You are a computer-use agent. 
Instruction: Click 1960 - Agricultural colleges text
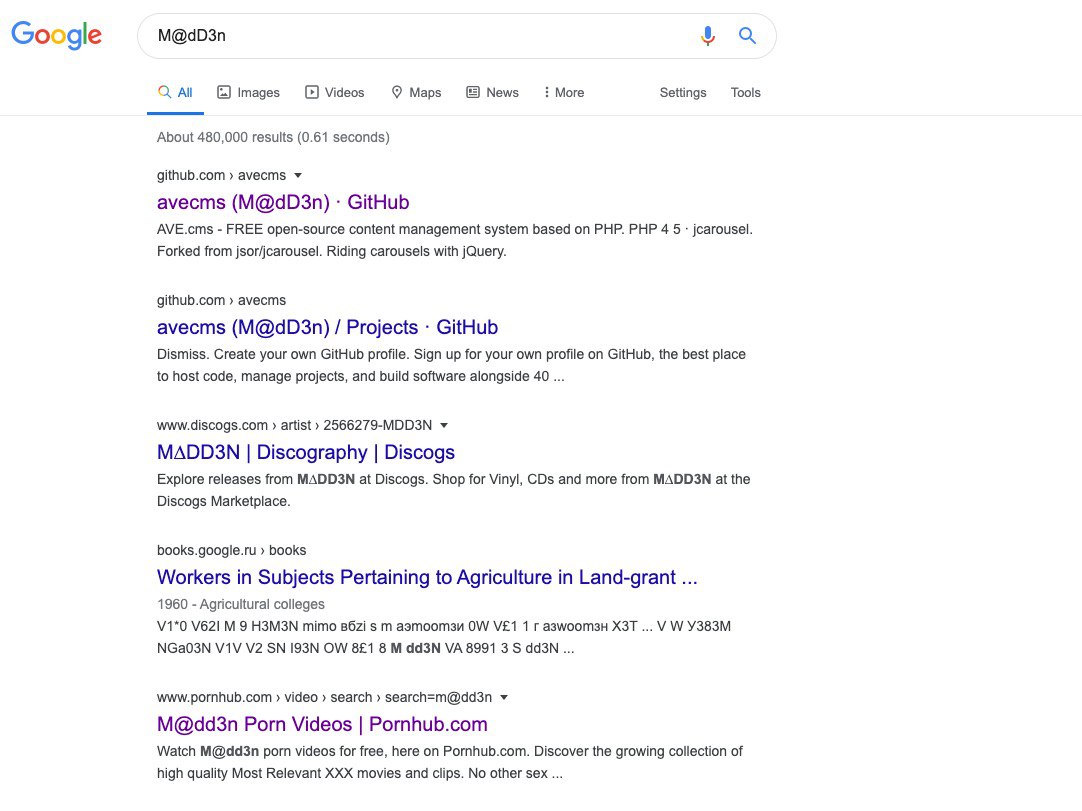(x=240, y=604)
